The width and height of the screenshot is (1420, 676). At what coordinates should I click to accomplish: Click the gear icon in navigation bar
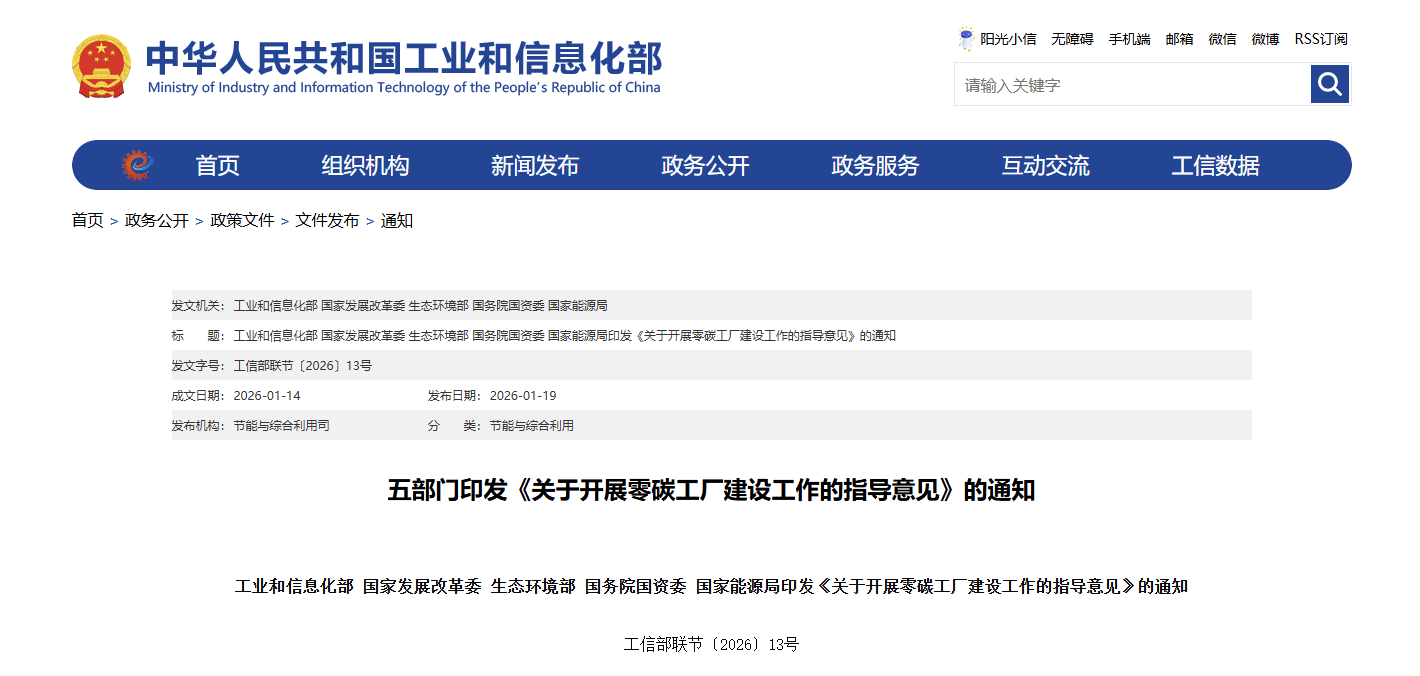click(137, 165)
